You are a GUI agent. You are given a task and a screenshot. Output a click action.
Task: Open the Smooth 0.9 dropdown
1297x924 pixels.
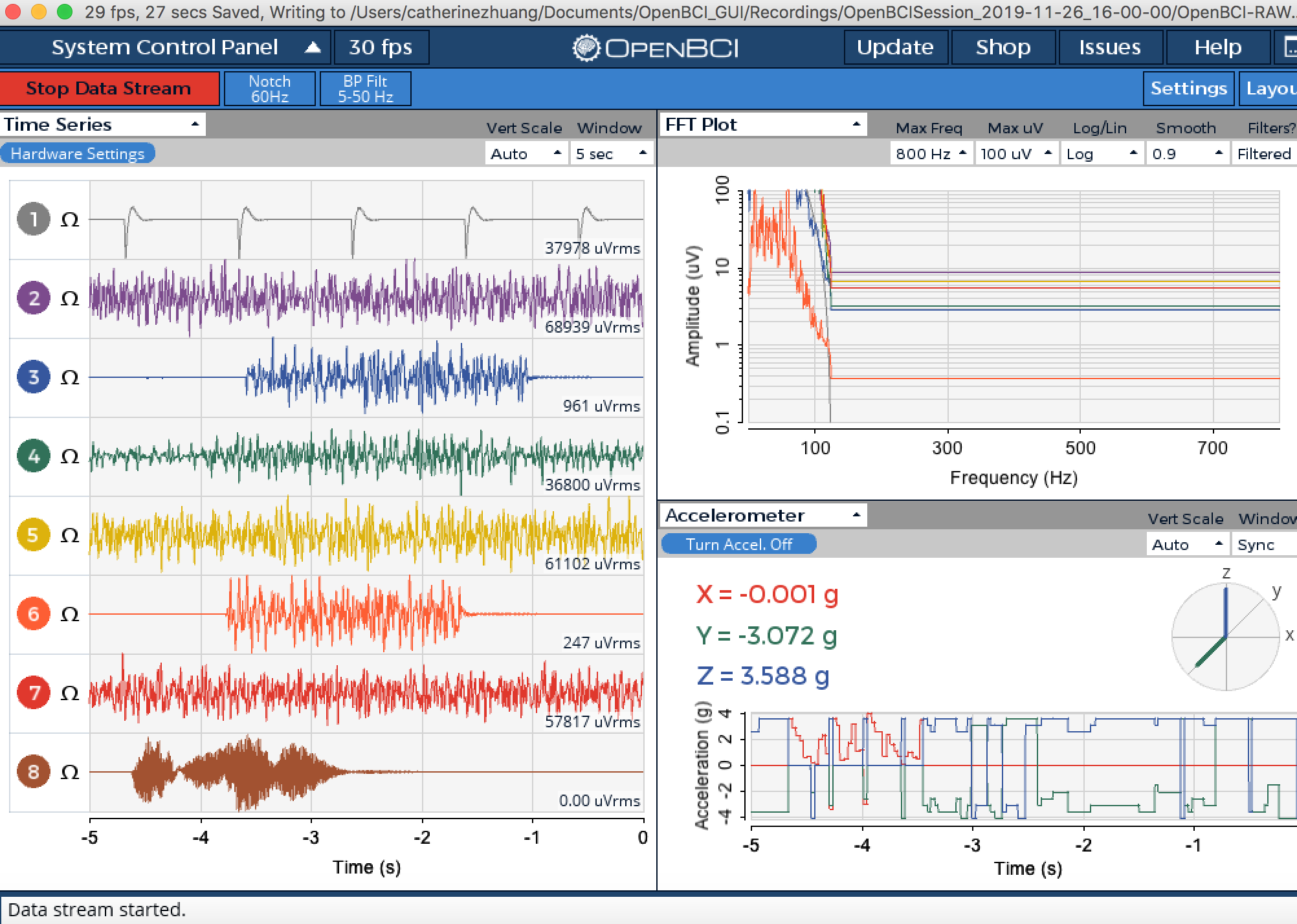[1188, 154]
